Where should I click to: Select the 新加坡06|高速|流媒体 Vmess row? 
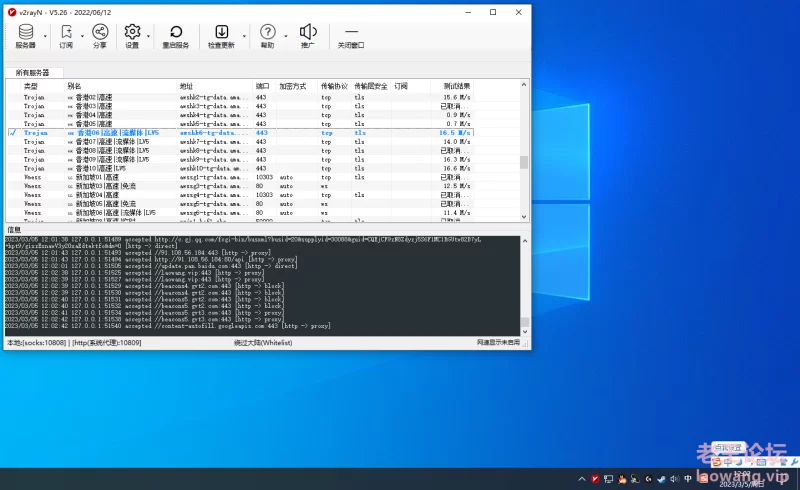coord(240,212)
